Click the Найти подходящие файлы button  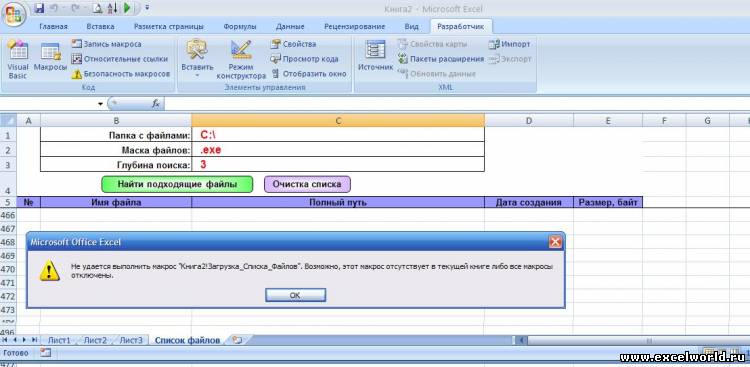177,184
